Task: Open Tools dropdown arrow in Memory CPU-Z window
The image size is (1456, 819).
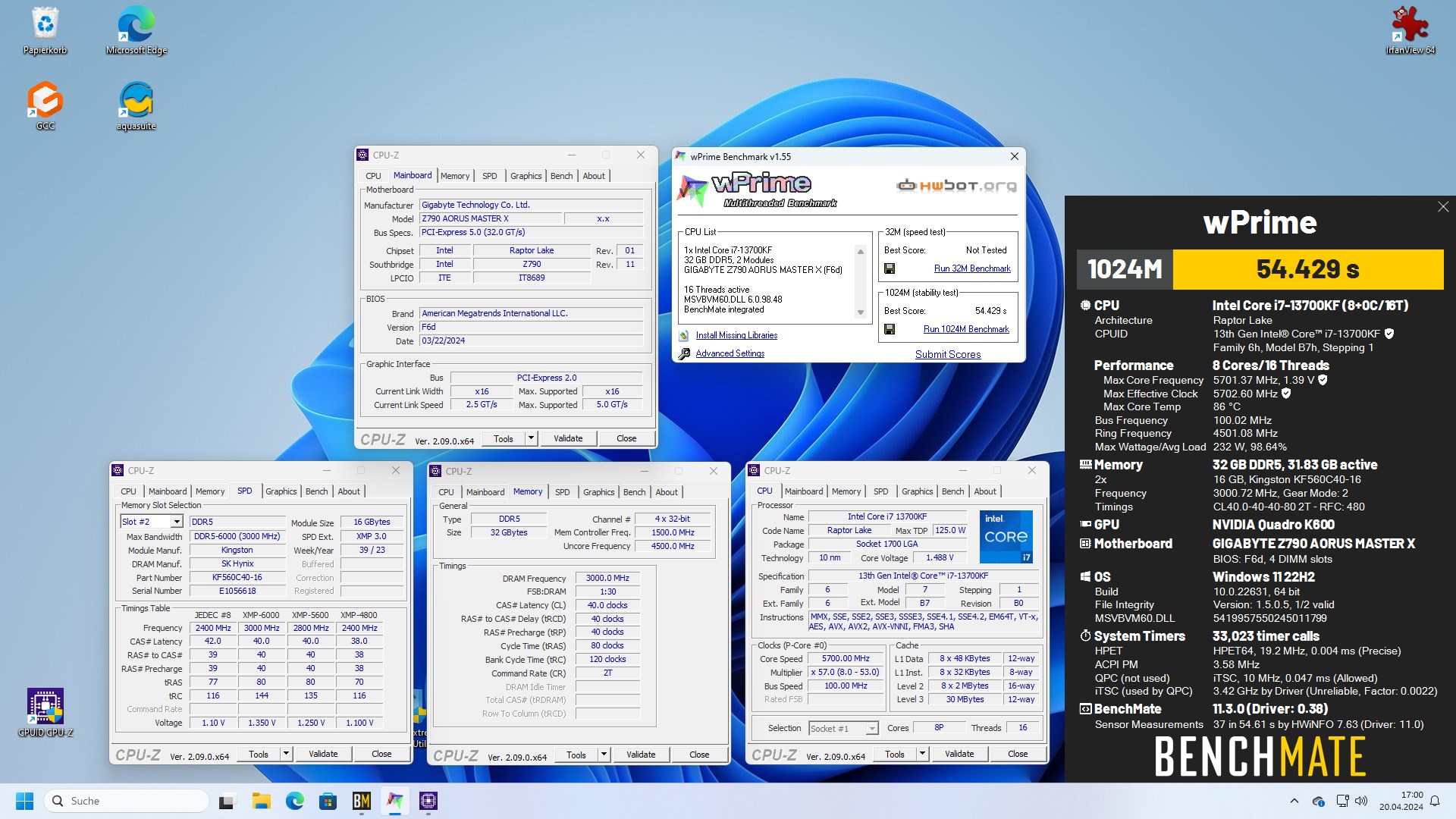Action: [x=604, y=755]
